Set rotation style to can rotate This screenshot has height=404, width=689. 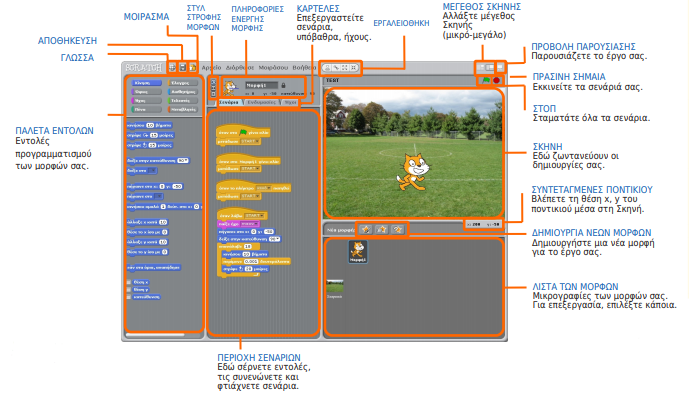pos(214,82)
